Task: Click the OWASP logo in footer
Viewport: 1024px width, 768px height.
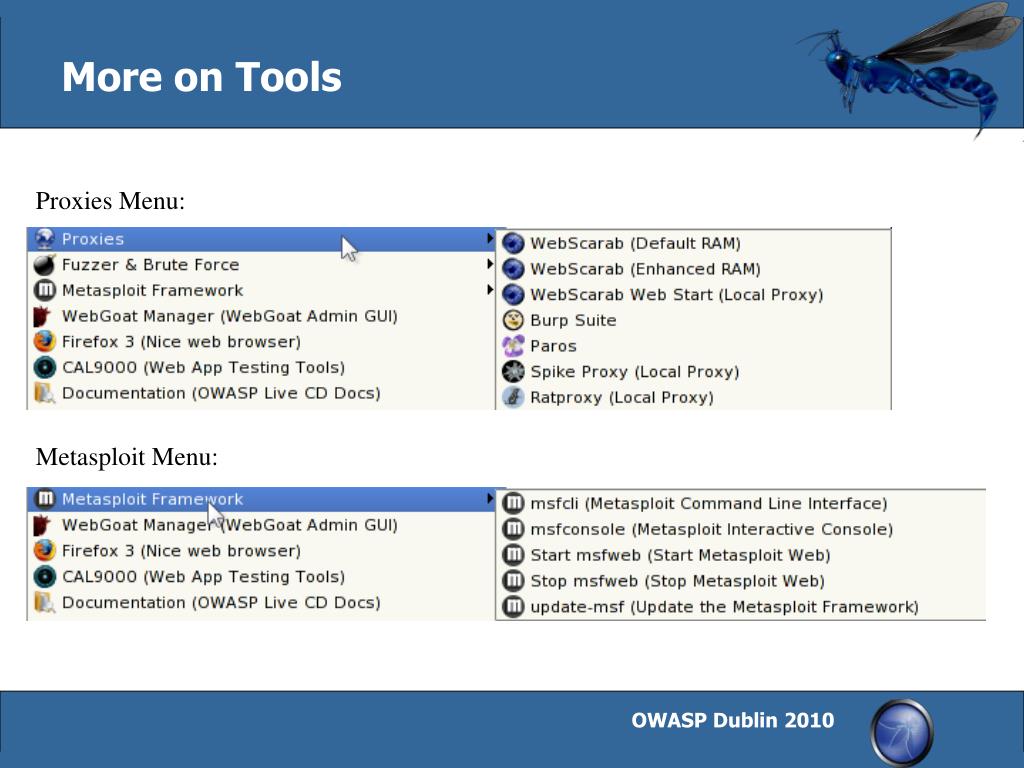Action: click(902, 733)
